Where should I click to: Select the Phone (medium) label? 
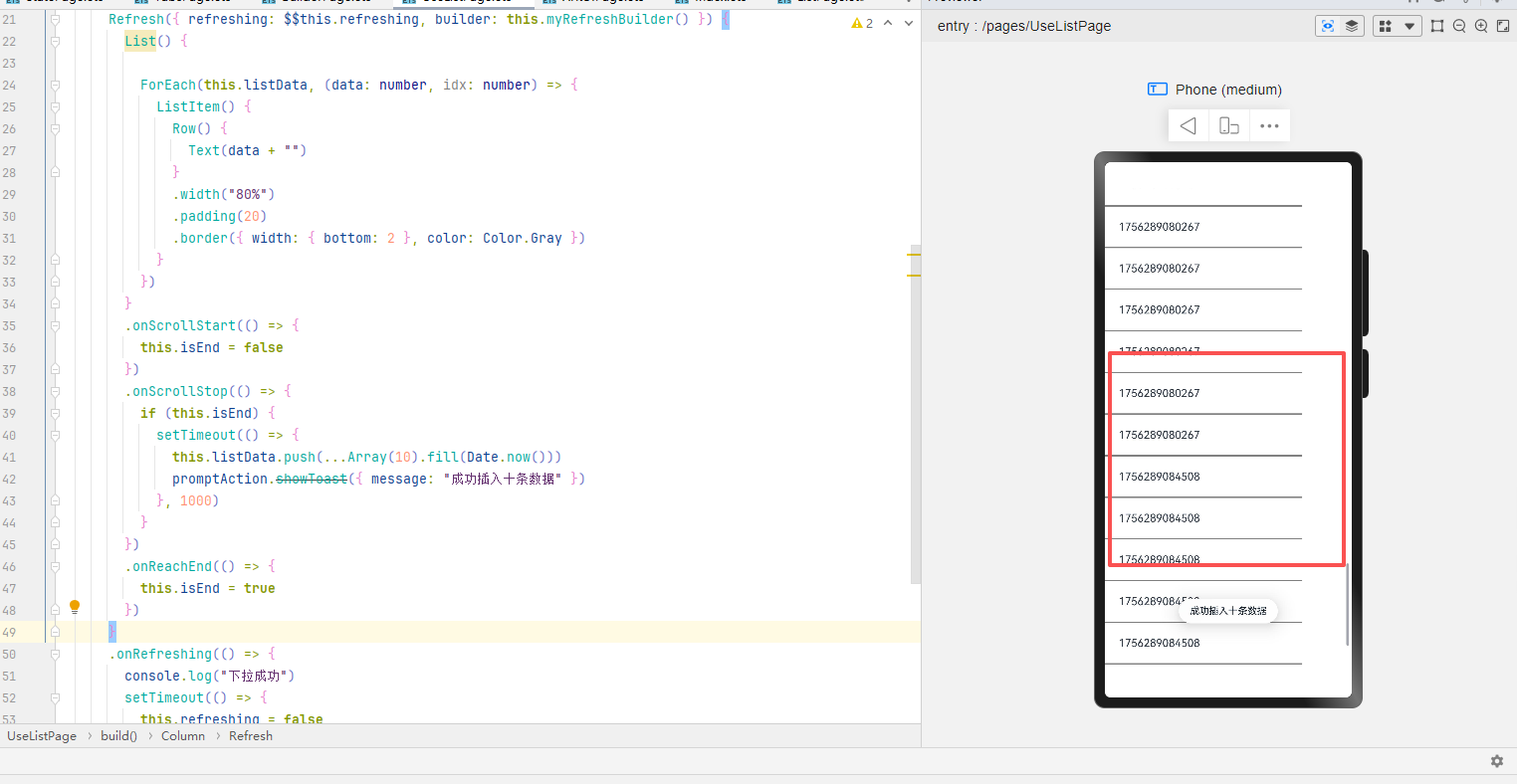click(1228, 90)
